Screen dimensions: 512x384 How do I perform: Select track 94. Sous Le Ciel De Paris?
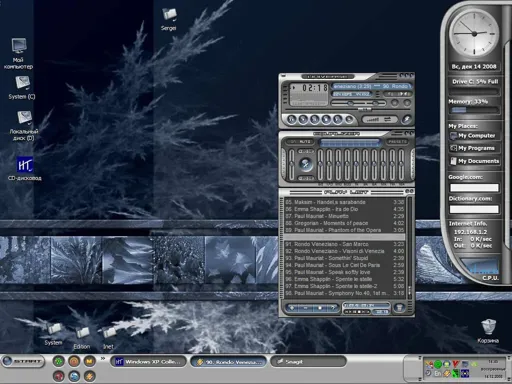344,265
